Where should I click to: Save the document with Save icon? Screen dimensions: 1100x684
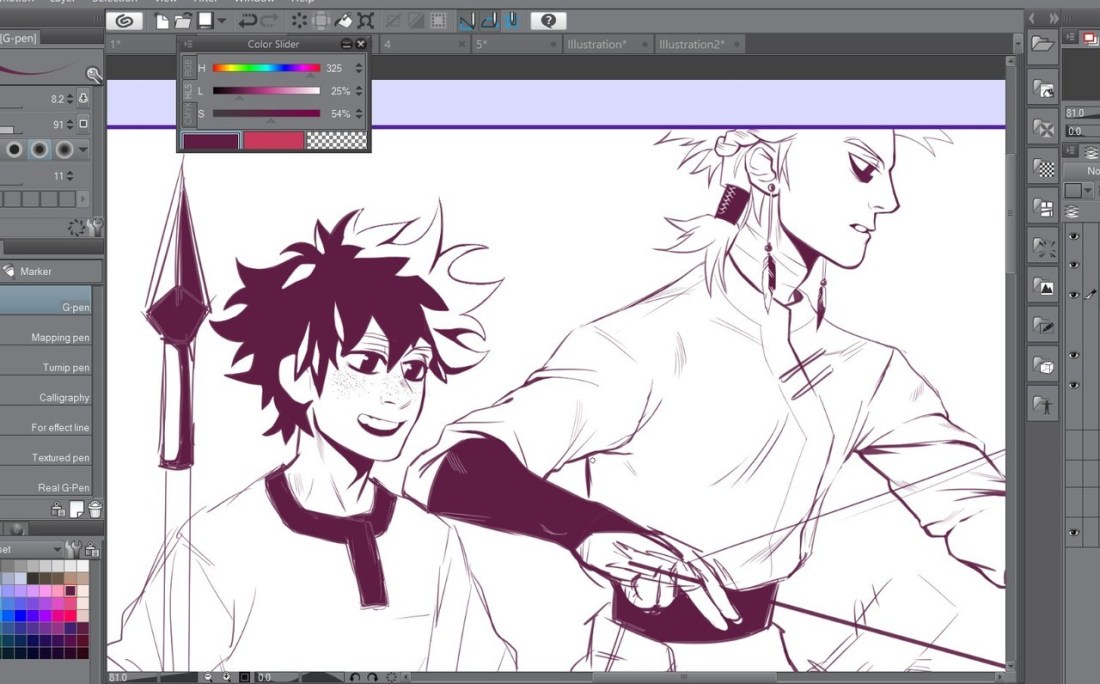coord(205,20)
